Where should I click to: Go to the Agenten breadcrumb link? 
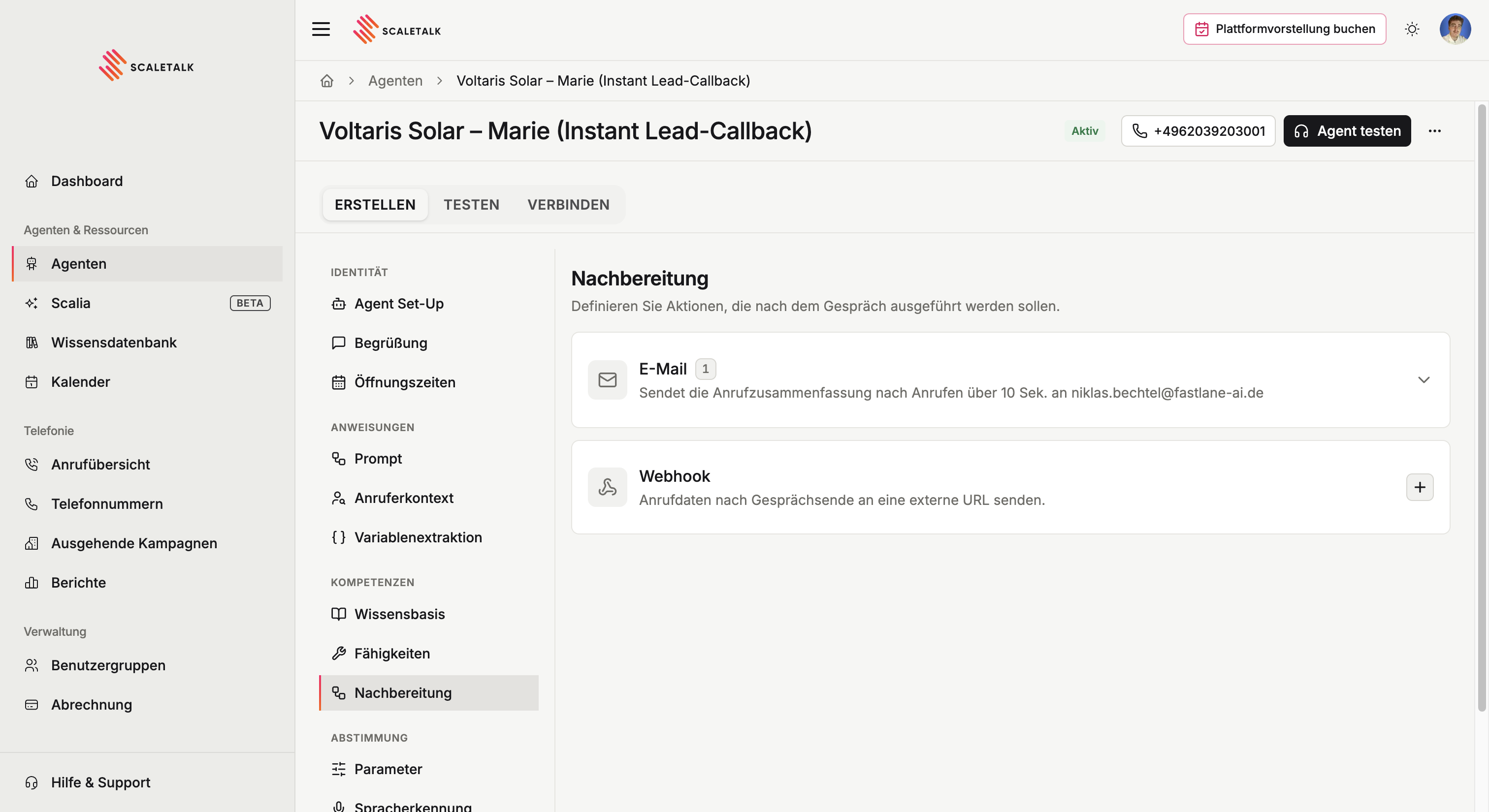pos(395,81)
